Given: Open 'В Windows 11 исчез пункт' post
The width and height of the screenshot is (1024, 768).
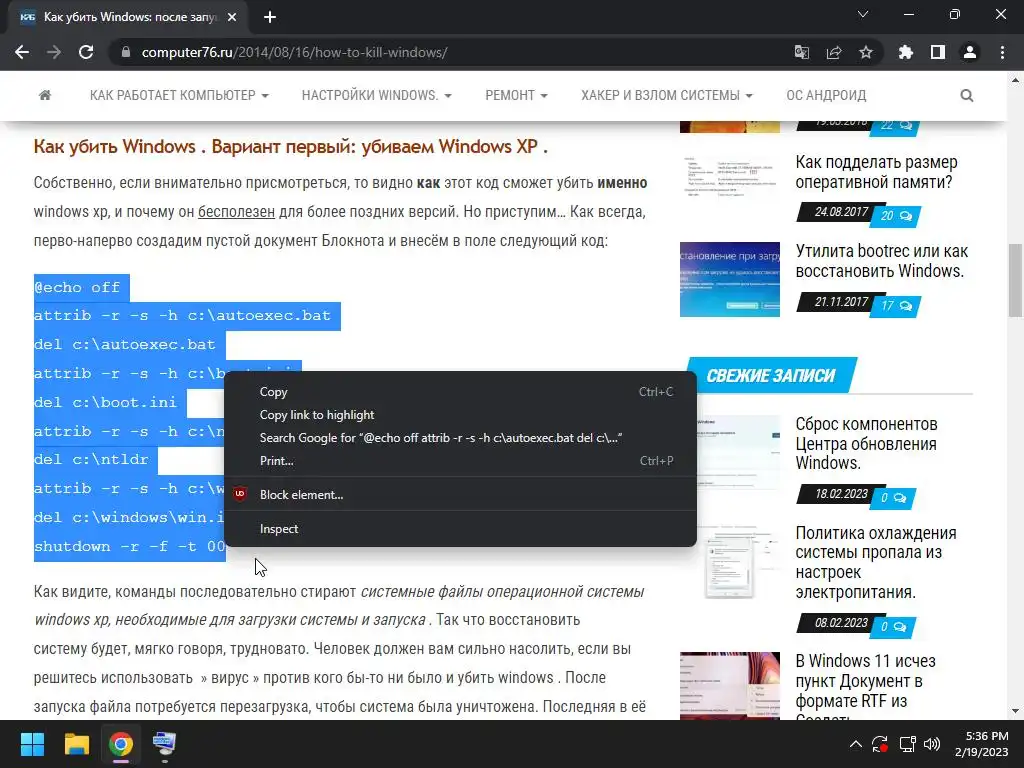Looking at the screenshot, I should (865, 686).
